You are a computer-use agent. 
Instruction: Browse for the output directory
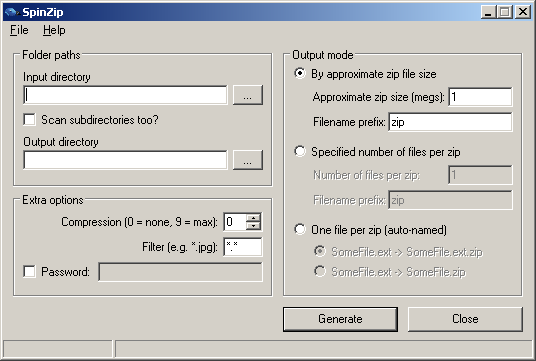click(248, 160)
